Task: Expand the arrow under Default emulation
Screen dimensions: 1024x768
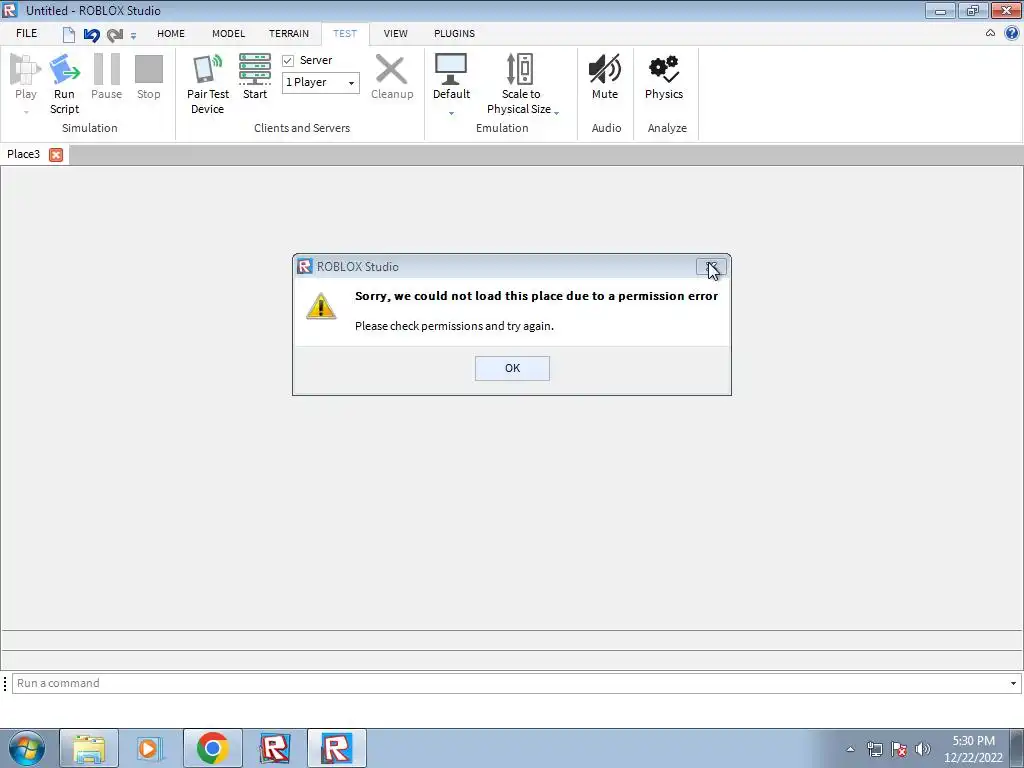Action: coord(451,114)
